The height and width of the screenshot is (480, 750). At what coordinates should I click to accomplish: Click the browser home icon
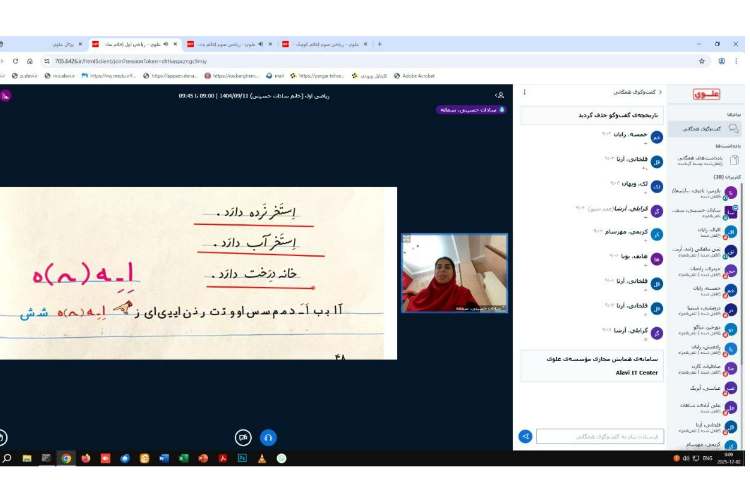click(30, 61)
